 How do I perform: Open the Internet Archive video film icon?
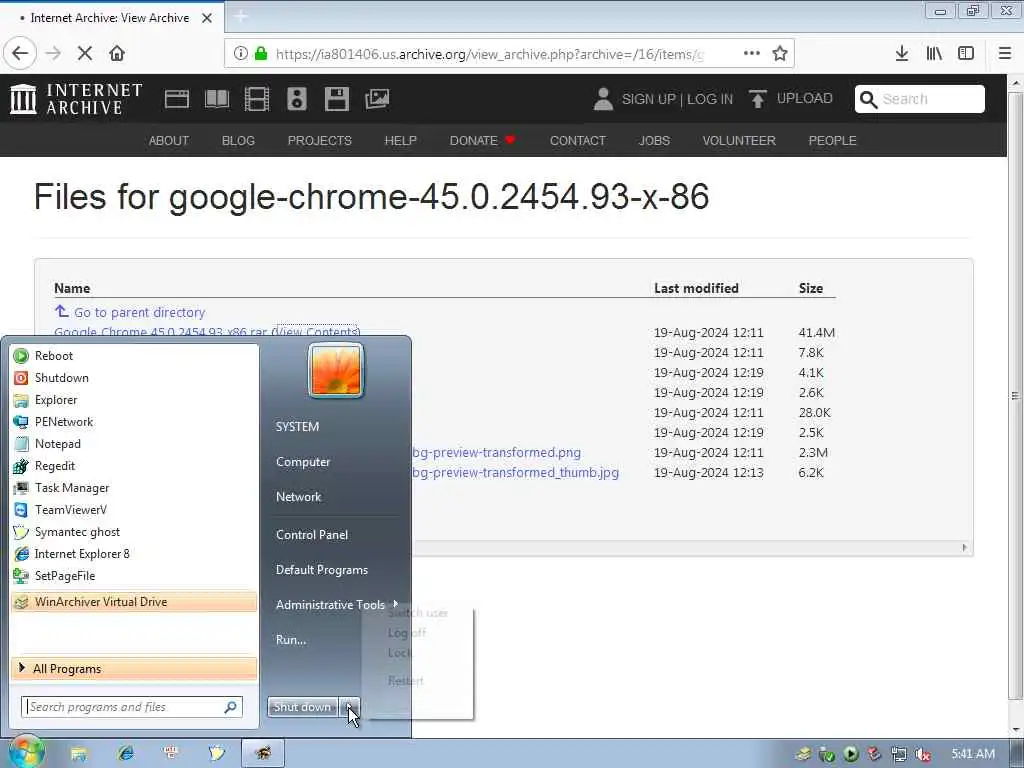(x=257, y=99)
